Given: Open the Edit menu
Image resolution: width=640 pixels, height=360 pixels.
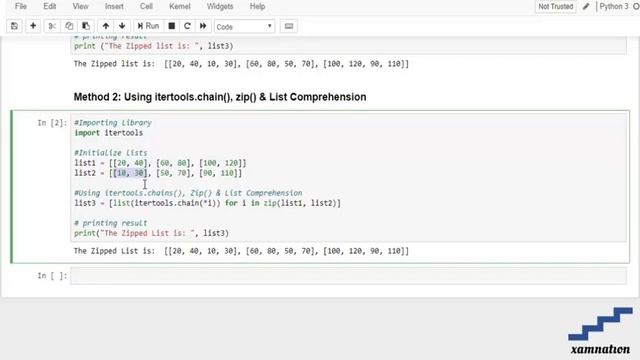Looking at the screenshot, I should [50, 7].
